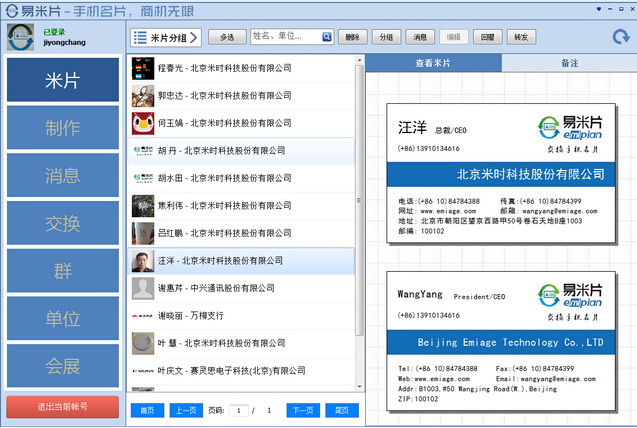The image size is (637, 428).
Task: Switch to the 备注 notes tab
Action: point(569,63)
